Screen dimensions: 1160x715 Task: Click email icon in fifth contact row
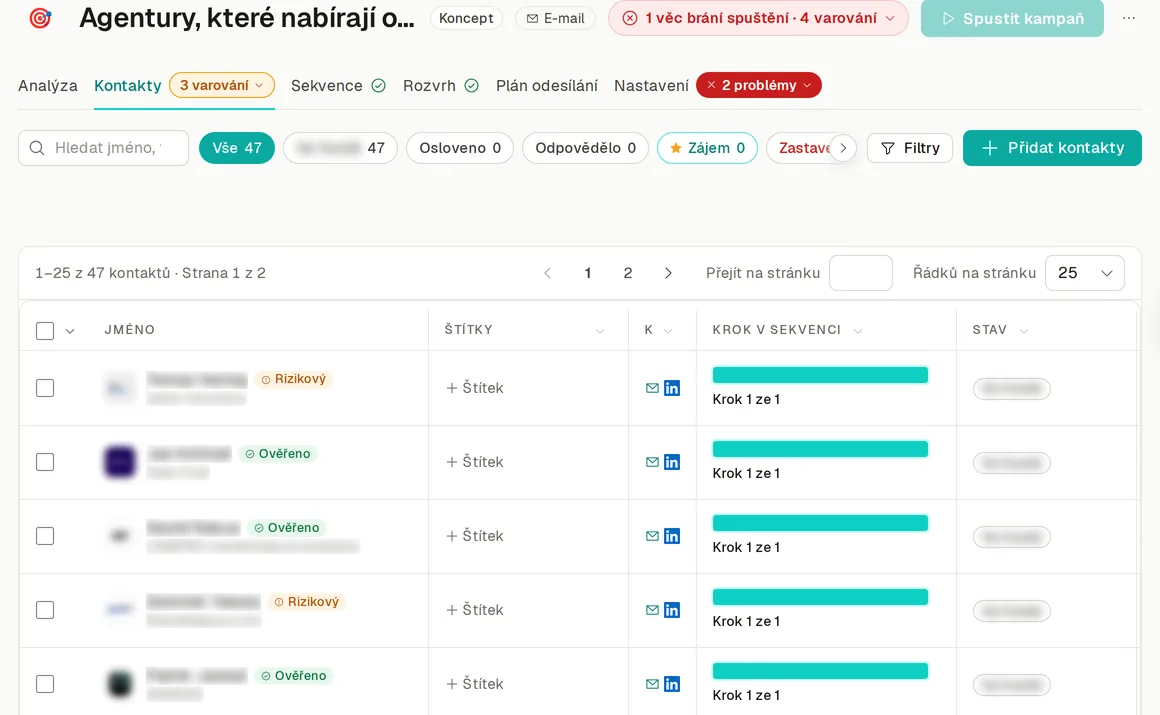tap(652, 684)
